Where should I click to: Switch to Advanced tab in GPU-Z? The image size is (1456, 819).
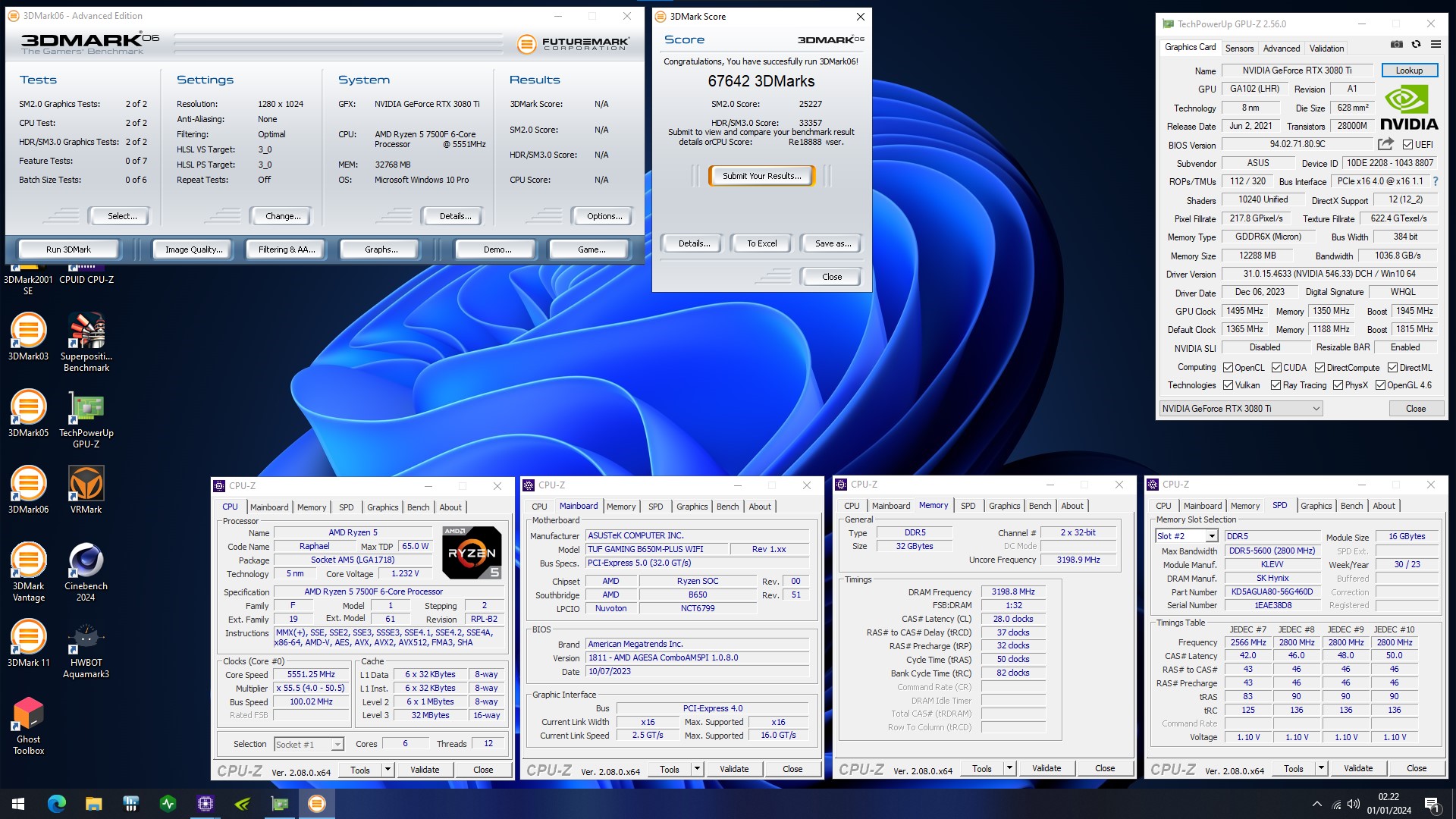tap(1281, 48)
